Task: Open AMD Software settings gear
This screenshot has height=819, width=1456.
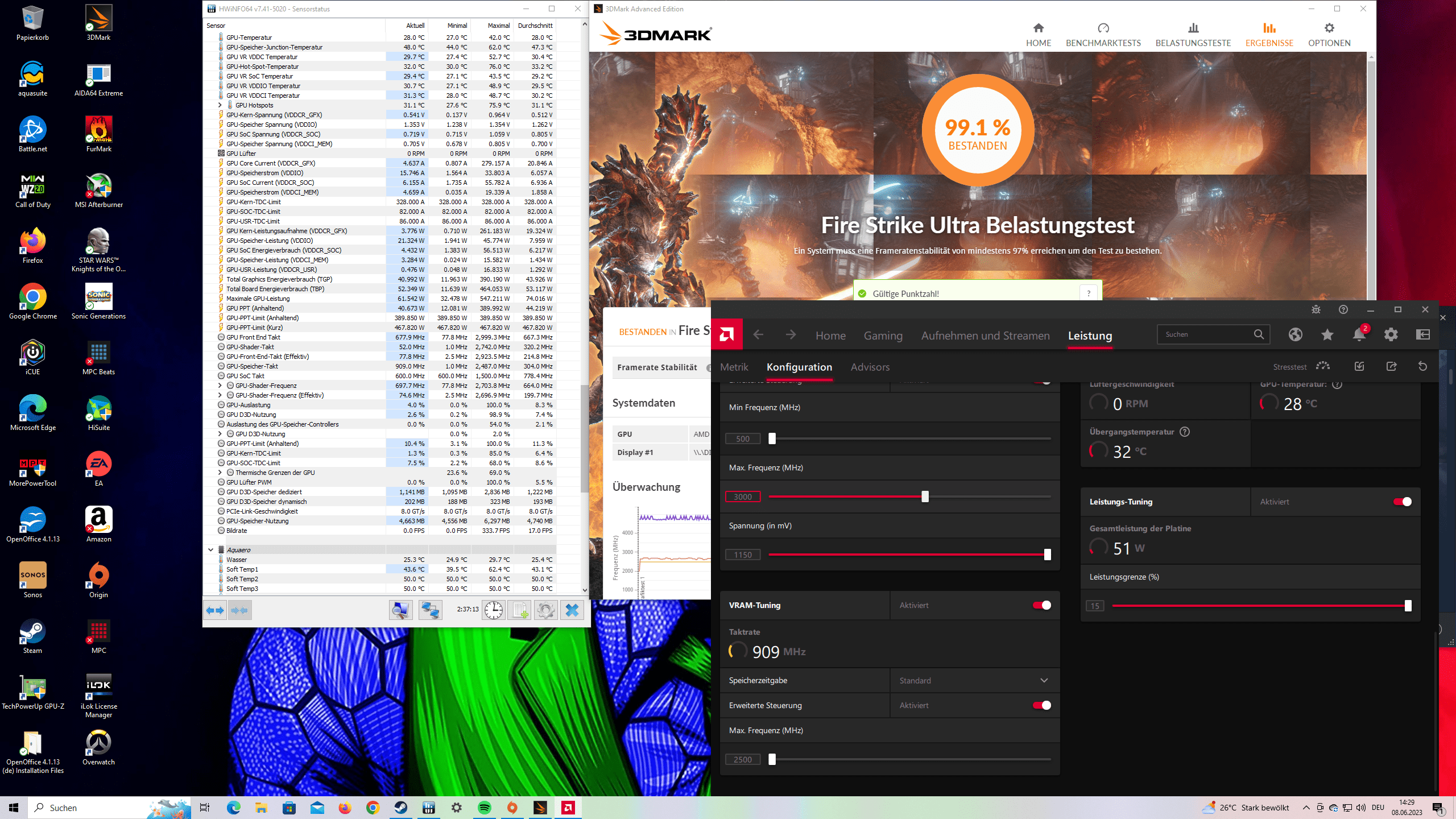Action: [1391, 334]
